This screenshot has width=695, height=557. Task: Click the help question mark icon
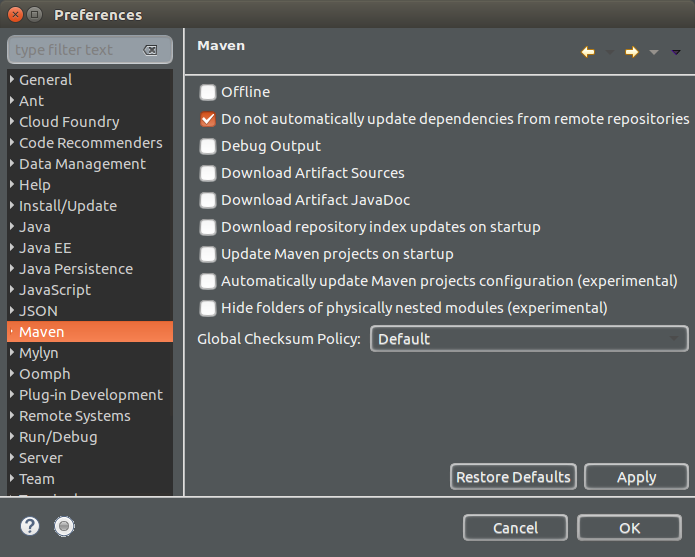point(30,526)
